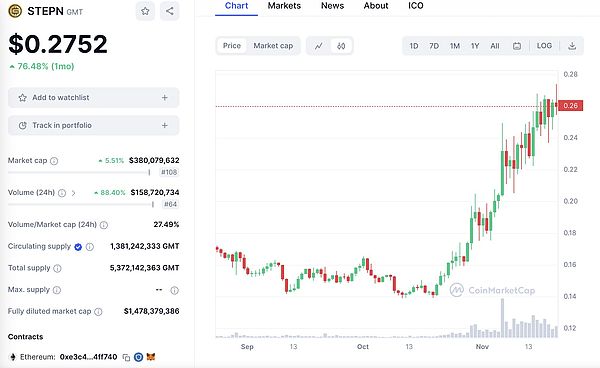Click the portfolio pie icon
Image resolution: width=600 pixels, height=368 pixels.
(23, 125)
